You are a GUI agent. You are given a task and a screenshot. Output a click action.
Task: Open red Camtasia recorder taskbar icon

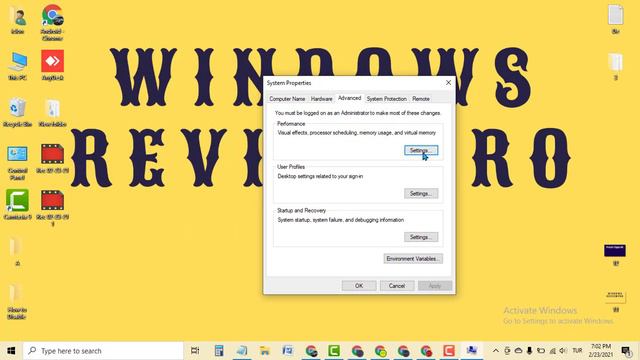pyautogui.click(x=449, y=351)
